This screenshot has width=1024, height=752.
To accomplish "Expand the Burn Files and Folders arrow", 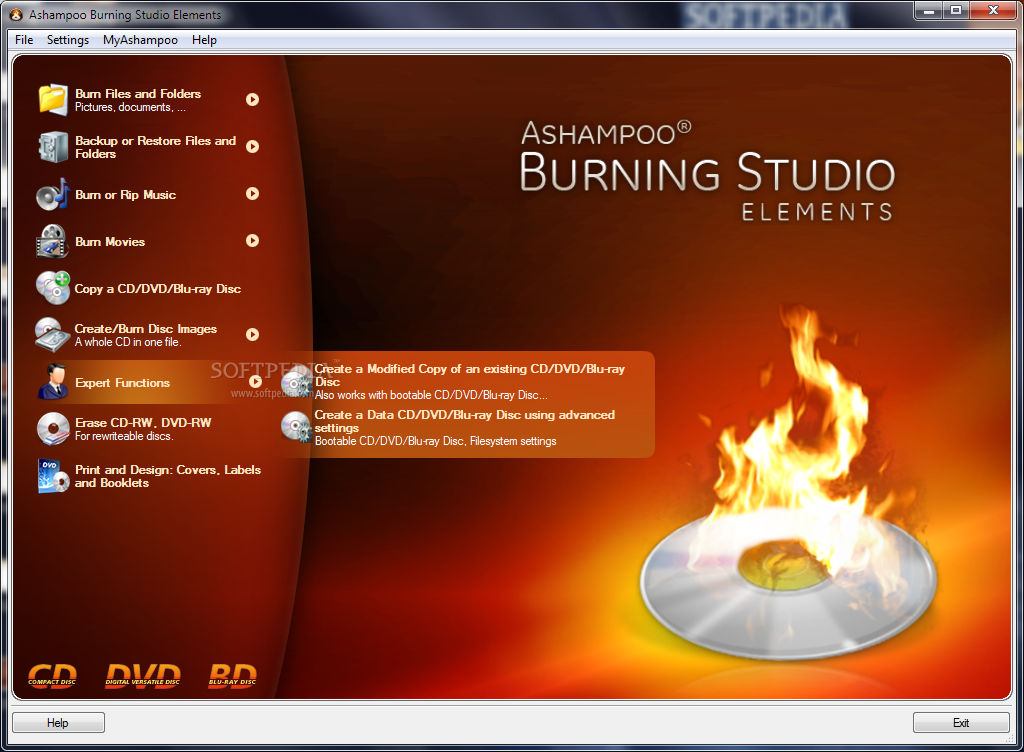I will click(252, 99).
